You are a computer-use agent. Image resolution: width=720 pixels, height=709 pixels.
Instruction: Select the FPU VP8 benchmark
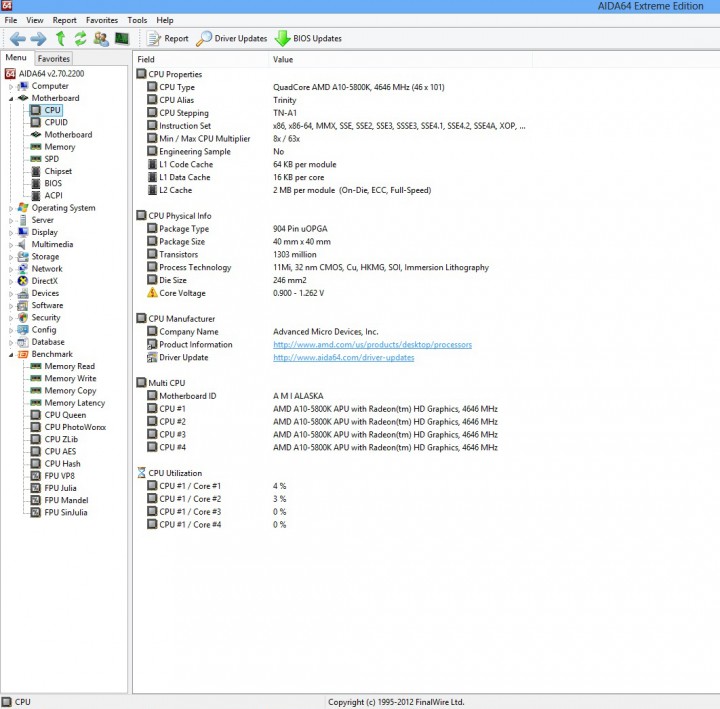[x=53, y=476]
